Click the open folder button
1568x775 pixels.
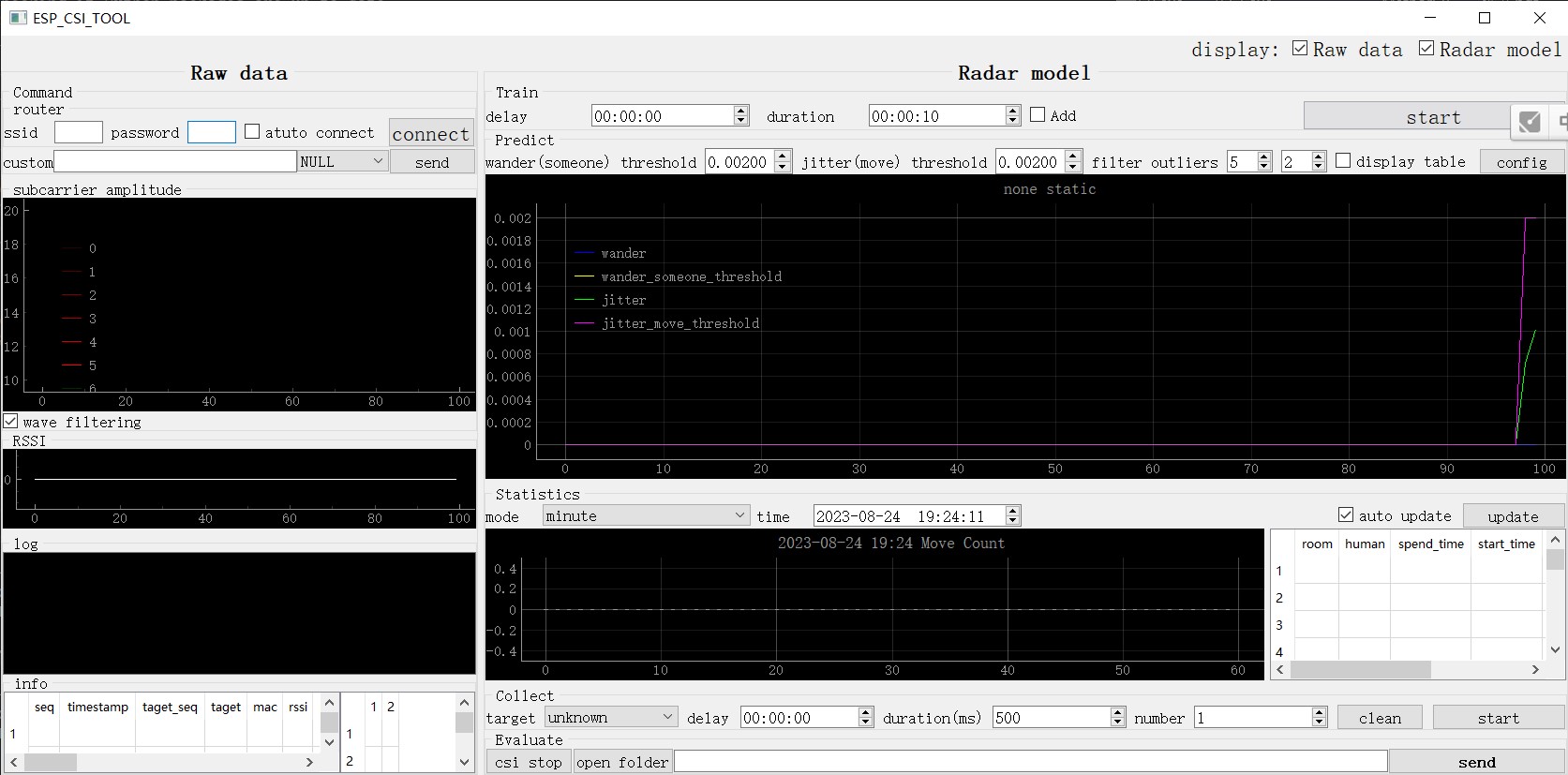pyautogui.click(x=622, y=762)
